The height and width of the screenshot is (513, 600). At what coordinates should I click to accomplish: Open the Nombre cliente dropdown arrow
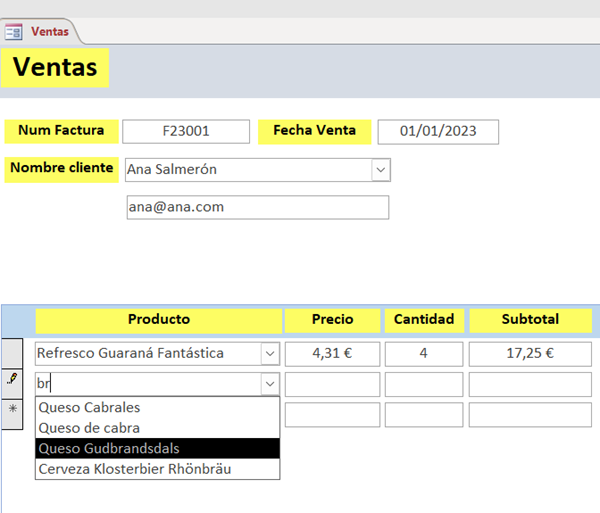pyautogui.click(x=380, y=170)
